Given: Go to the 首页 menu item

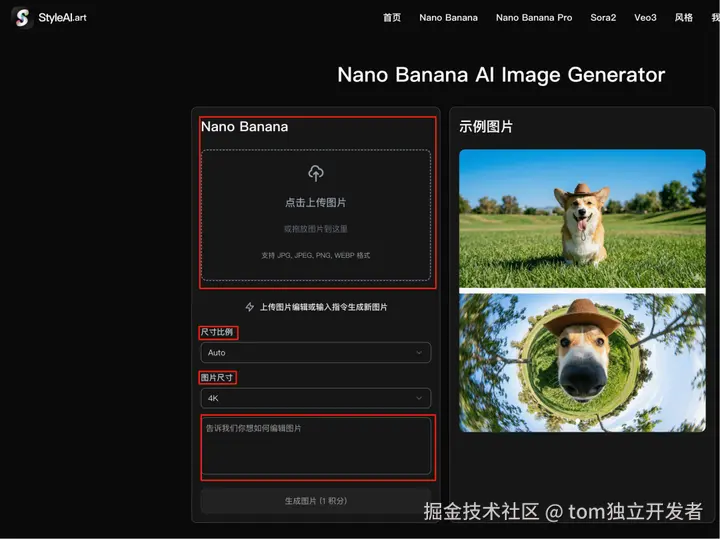Looking at the screenshot, I should click(392, 17).
